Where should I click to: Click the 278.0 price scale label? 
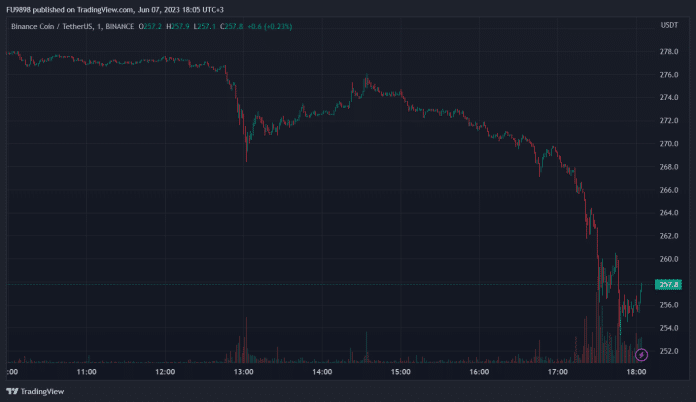[669, 52]
